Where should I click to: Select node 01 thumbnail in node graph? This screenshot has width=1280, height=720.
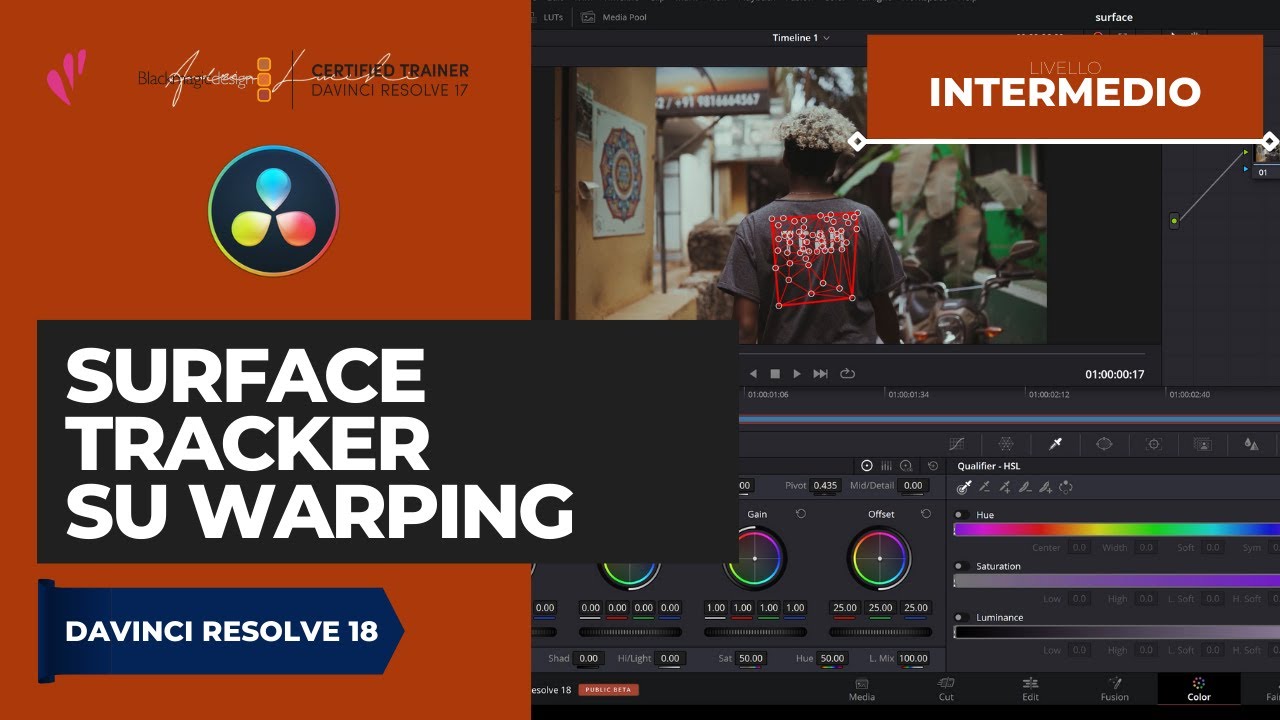point(1267,152)
